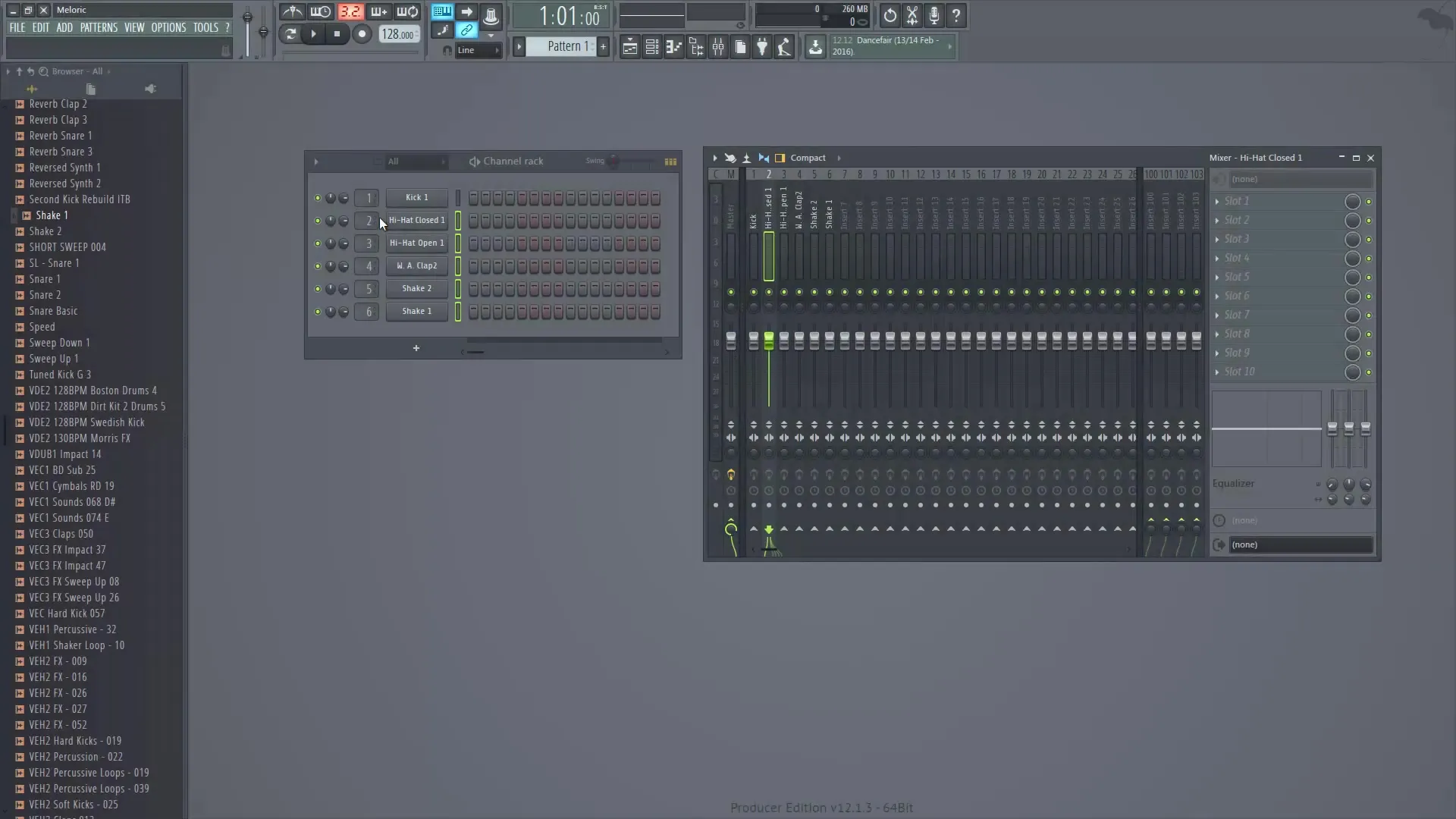The height and width of the screenshot is (819, 1456).
Task: Adjust the Swing slider in the channel rack
Action: (x=614, y=162)
